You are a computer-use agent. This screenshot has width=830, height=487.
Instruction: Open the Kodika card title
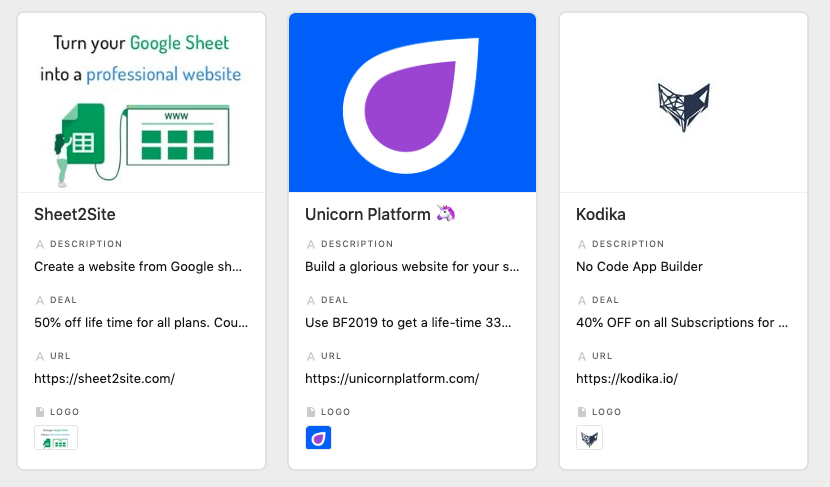coord(601,214)
